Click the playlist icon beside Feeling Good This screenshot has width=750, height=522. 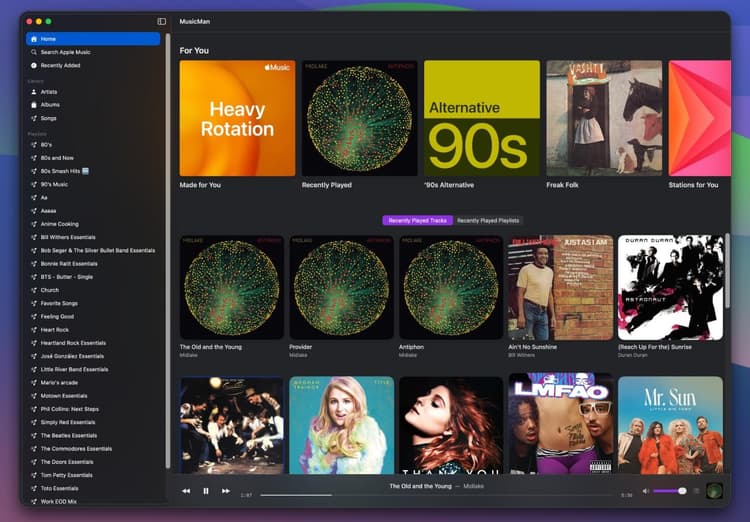click(x=34, y=317)
